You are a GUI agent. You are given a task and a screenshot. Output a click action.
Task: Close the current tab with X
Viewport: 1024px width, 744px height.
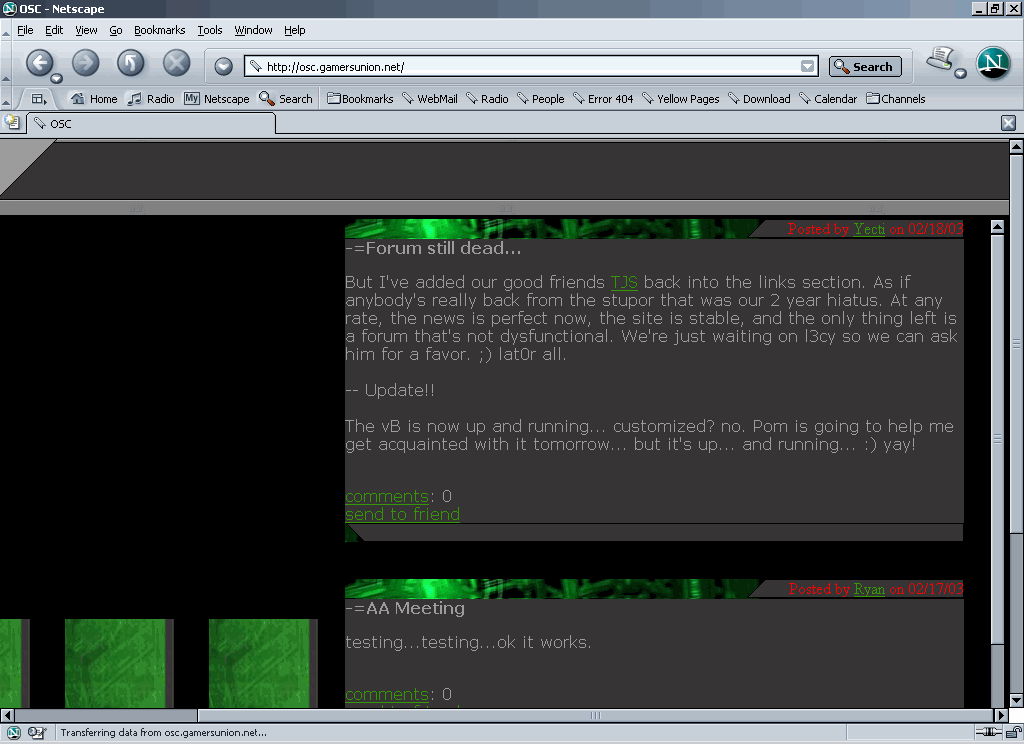[1008, 123]
